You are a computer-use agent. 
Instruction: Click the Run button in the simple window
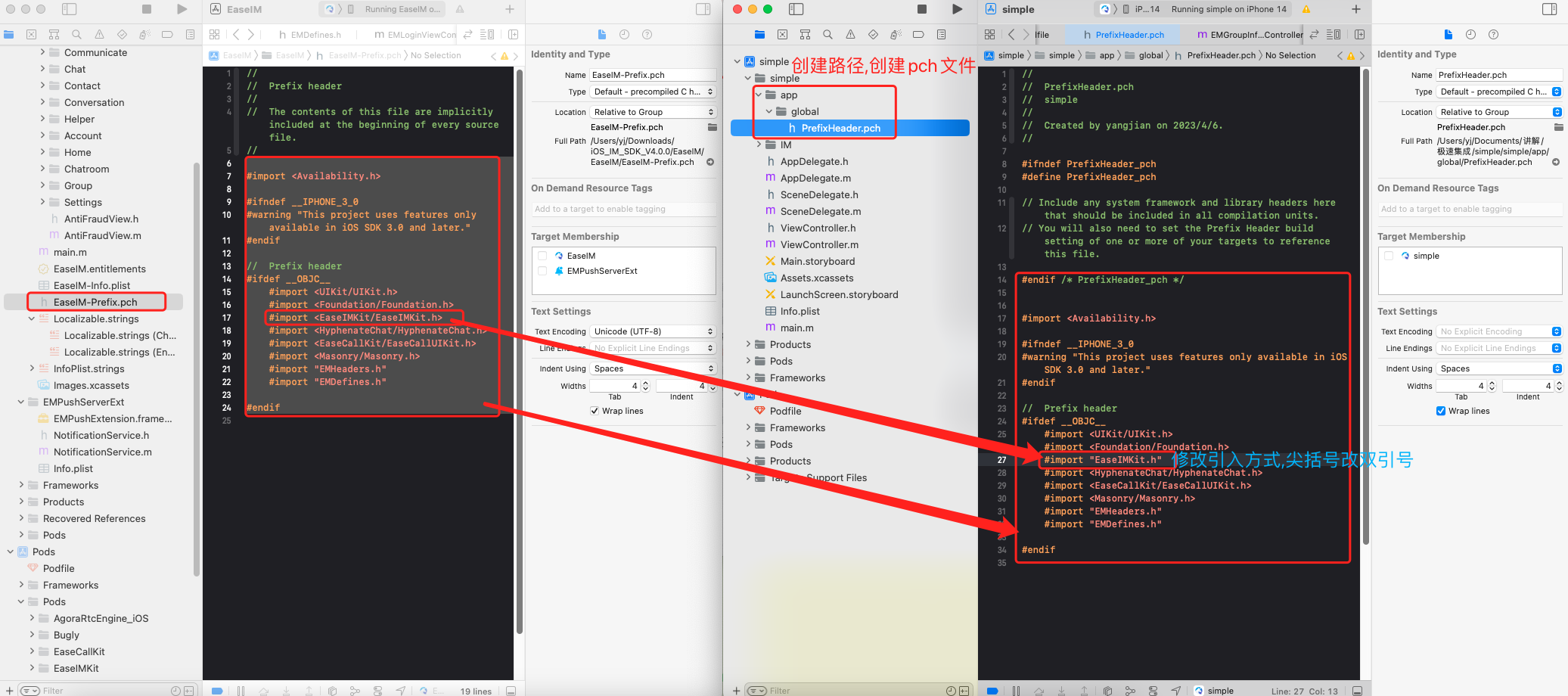pyautogui.click(x=957, y=9)
